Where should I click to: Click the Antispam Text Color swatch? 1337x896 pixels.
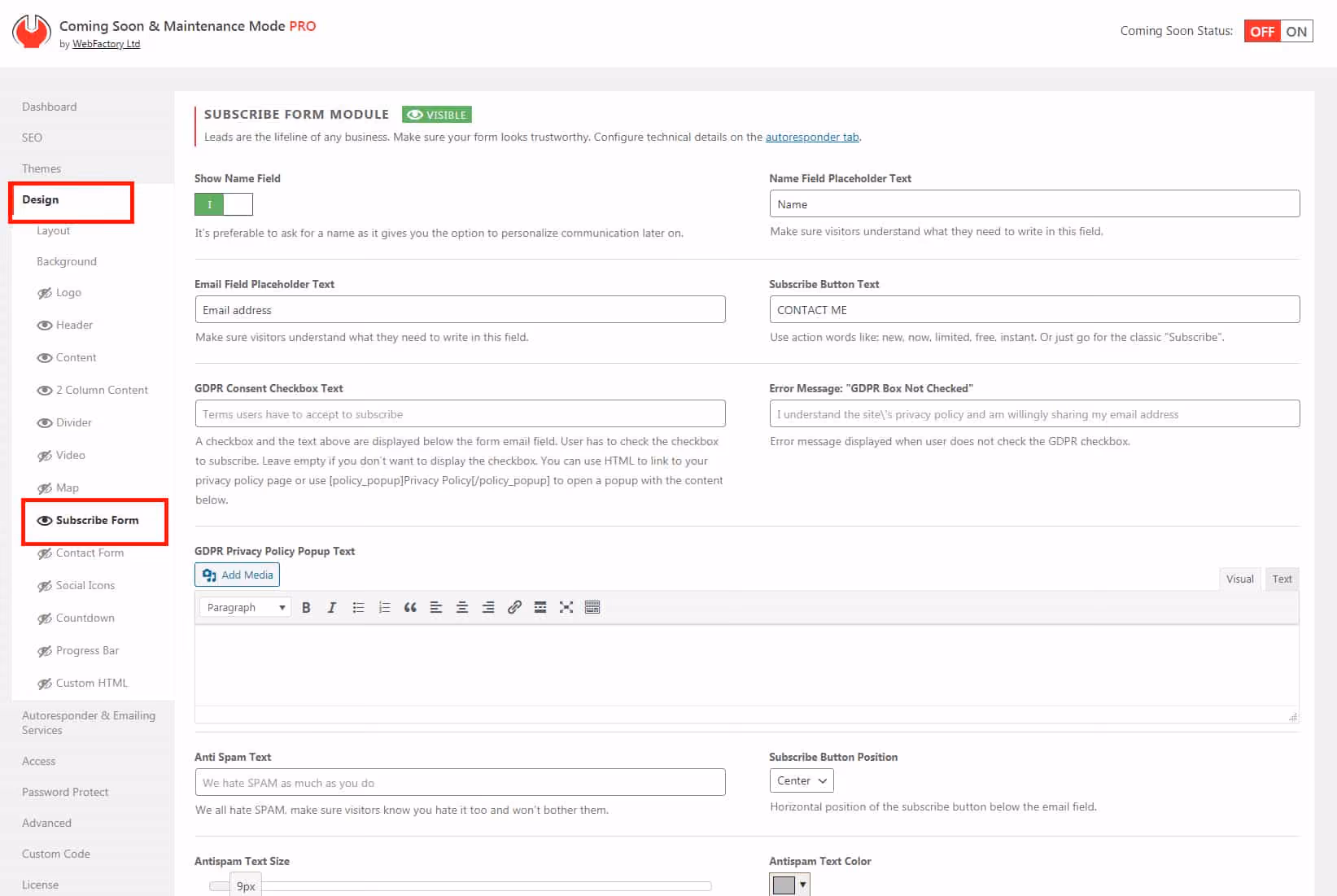[x=783, y=885]
